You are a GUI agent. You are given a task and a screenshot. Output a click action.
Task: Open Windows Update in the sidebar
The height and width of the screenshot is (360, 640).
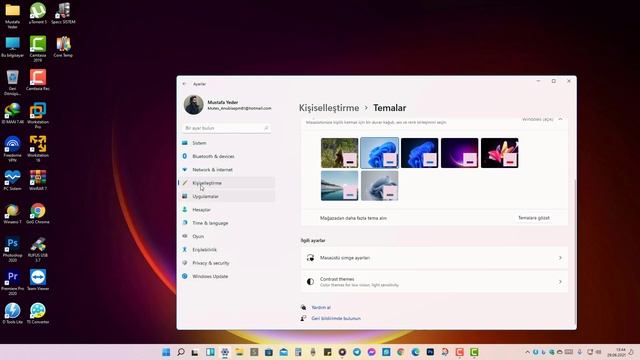pyautogui.click(x=227, y=276)
